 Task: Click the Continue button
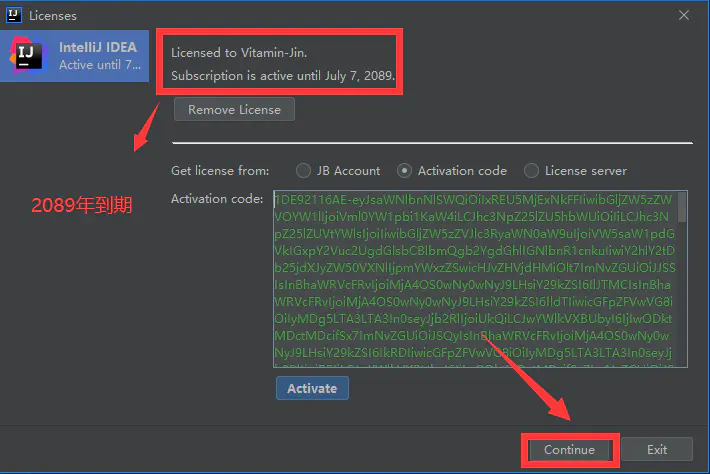569,450
